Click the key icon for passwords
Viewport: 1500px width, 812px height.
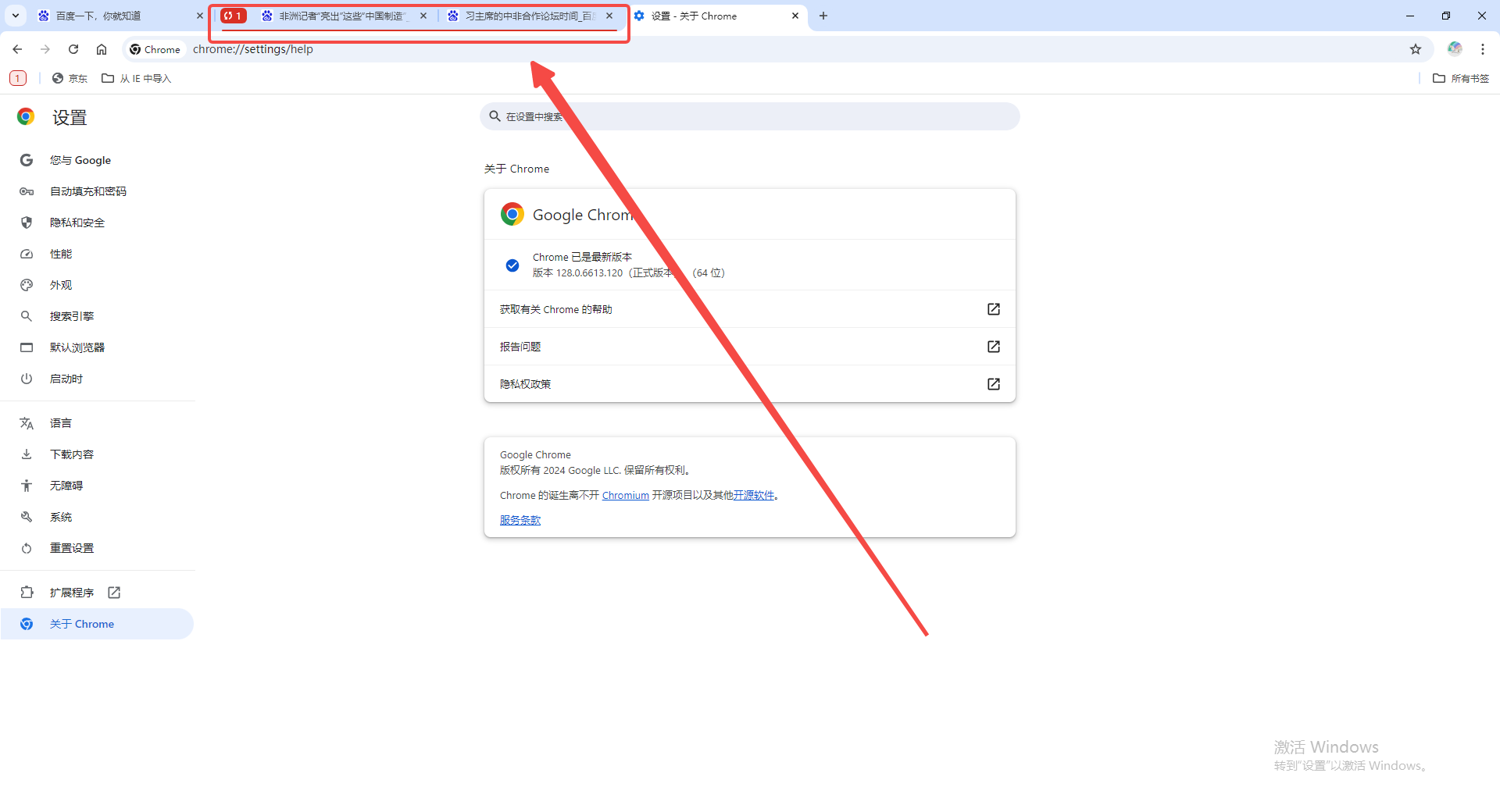tap(27, 191)
